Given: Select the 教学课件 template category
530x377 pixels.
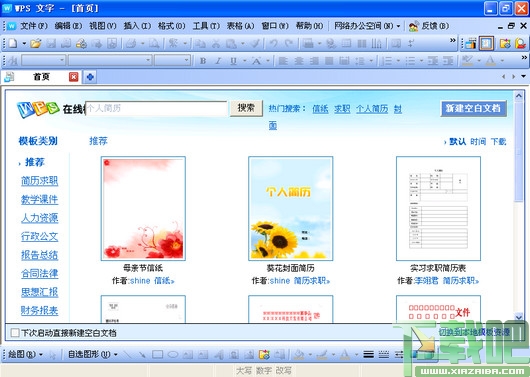Looking at the screenshot, I should click(40, 199).
